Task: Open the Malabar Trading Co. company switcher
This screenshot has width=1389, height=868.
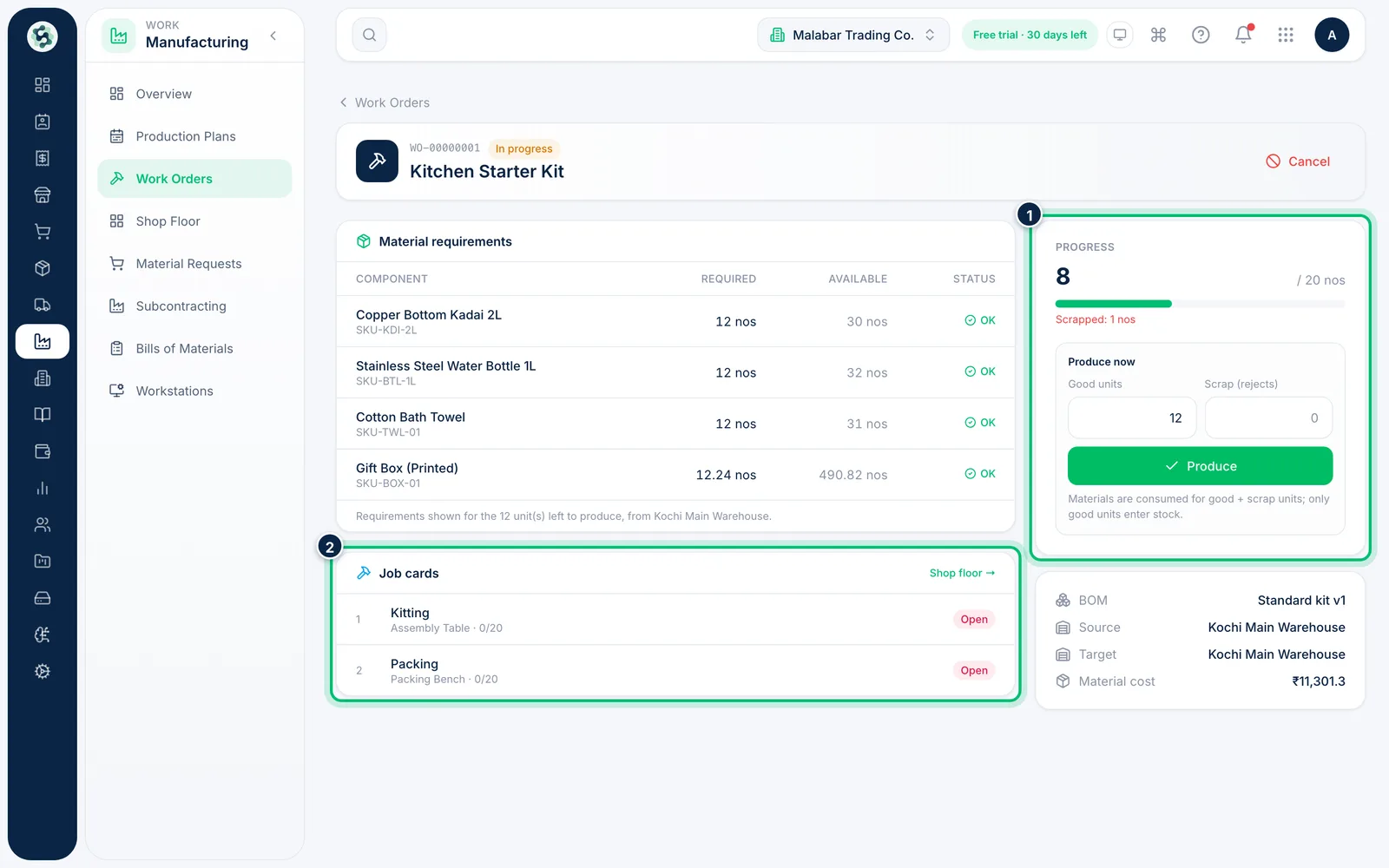Action: (853, 35)
